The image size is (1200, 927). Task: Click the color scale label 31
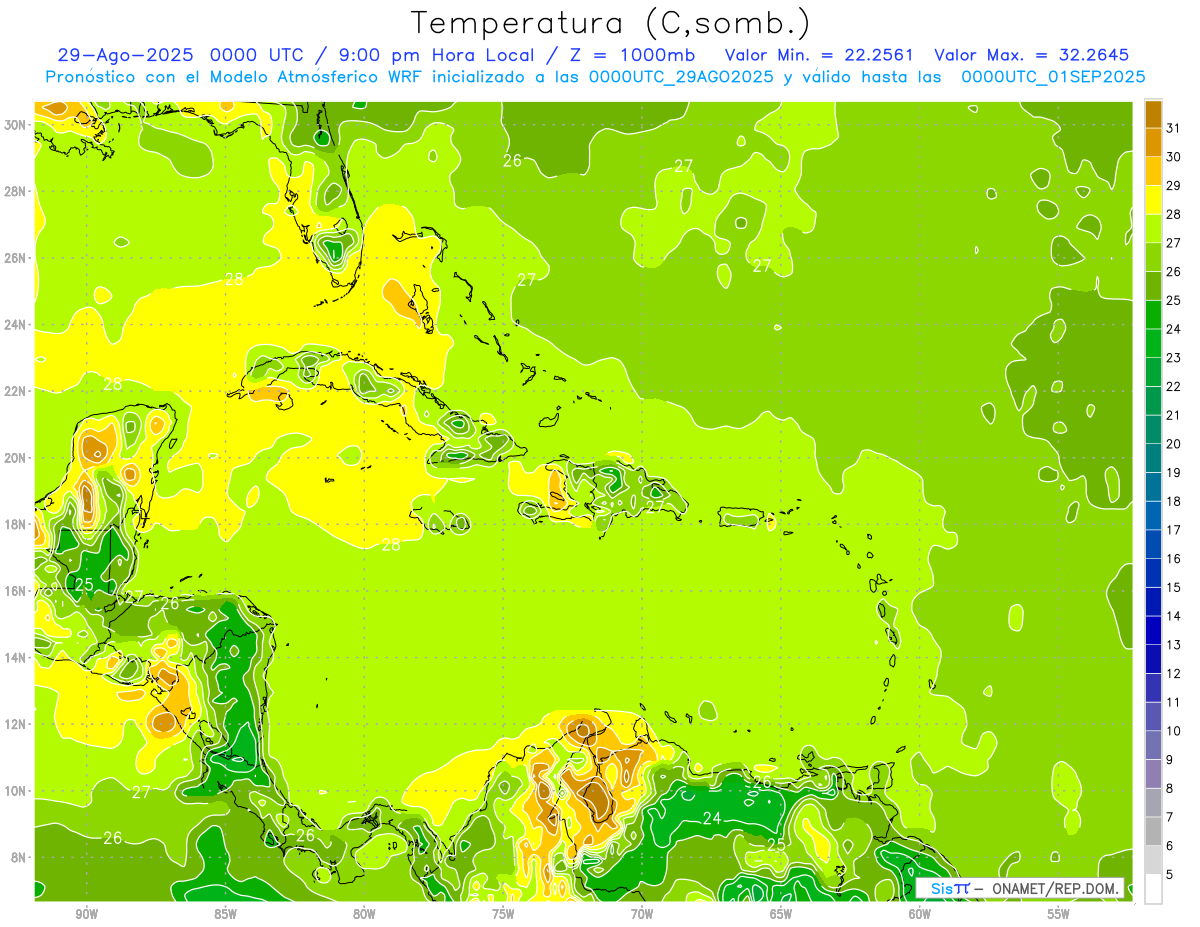pos(1173,128)
